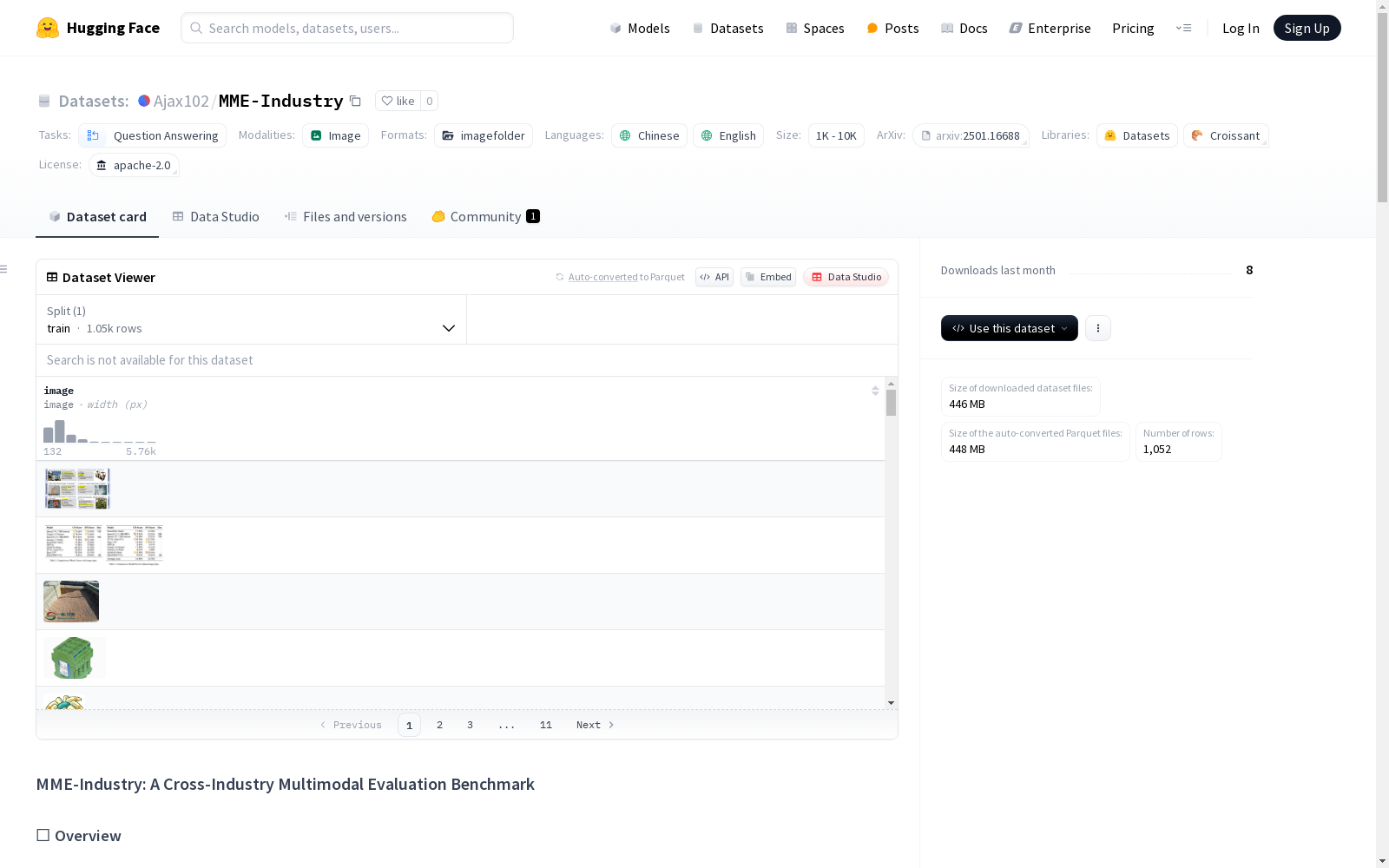Open the dataset options three-dot menu
The height and width of the screenshot is (868, 1389).
[x=1098, y=328]
